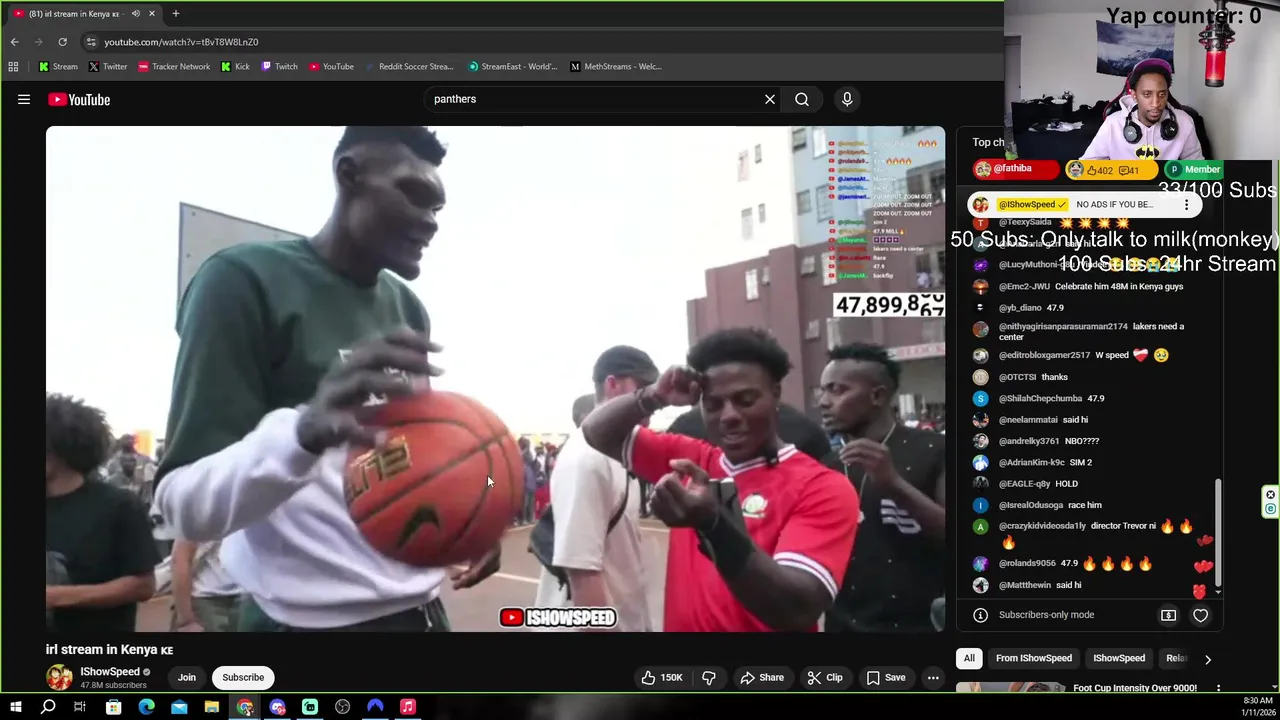The height and width of the screenshot is (720, 1280).
Task: Open the YouTube bookmark
Action: point(331,67)
